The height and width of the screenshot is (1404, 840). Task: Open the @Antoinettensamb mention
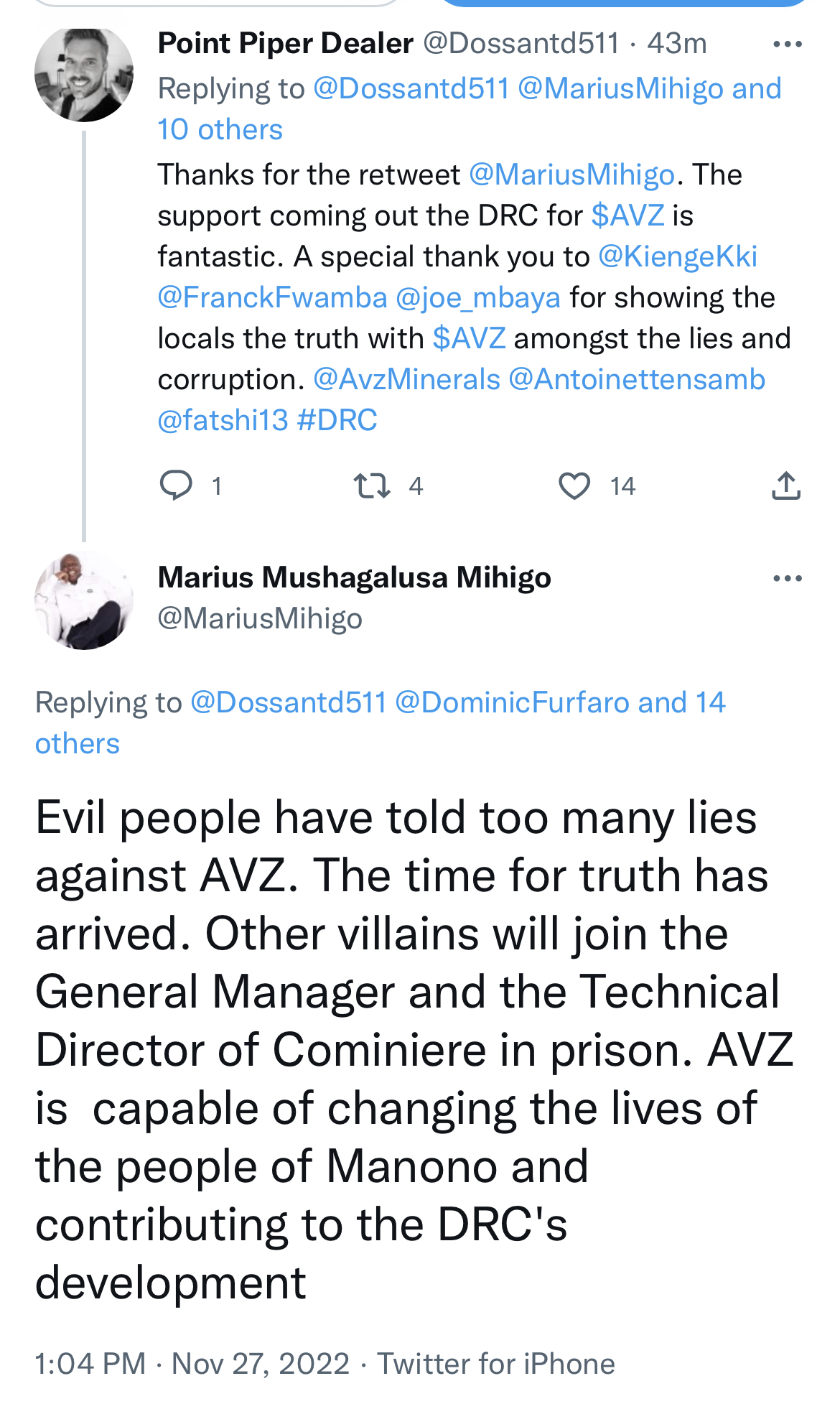pyautogui.click(x=637, y=379)
